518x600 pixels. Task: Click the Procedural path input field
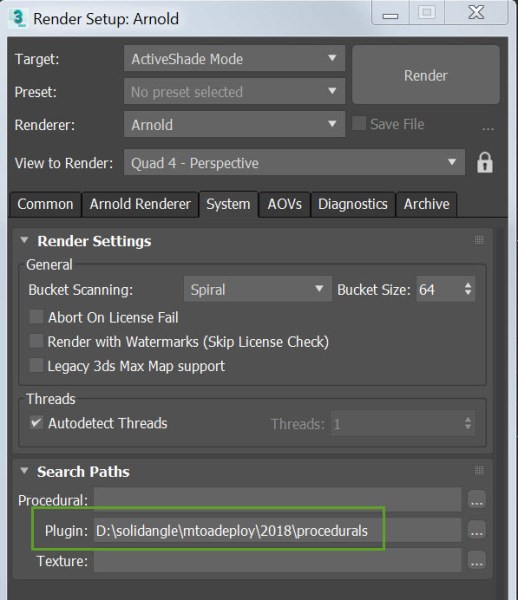(277, 500)
